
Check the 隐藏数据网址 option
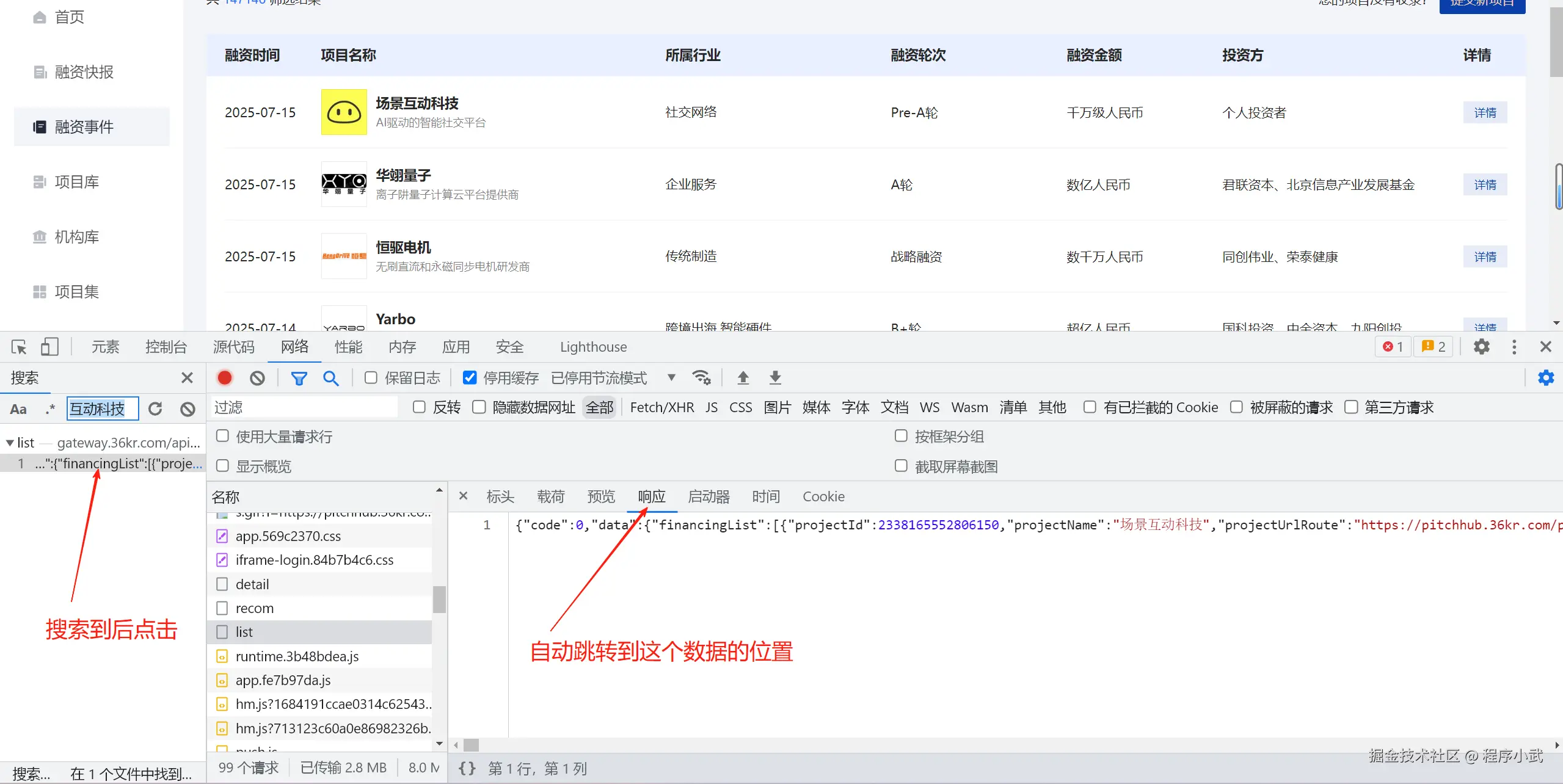click(479, 407)
